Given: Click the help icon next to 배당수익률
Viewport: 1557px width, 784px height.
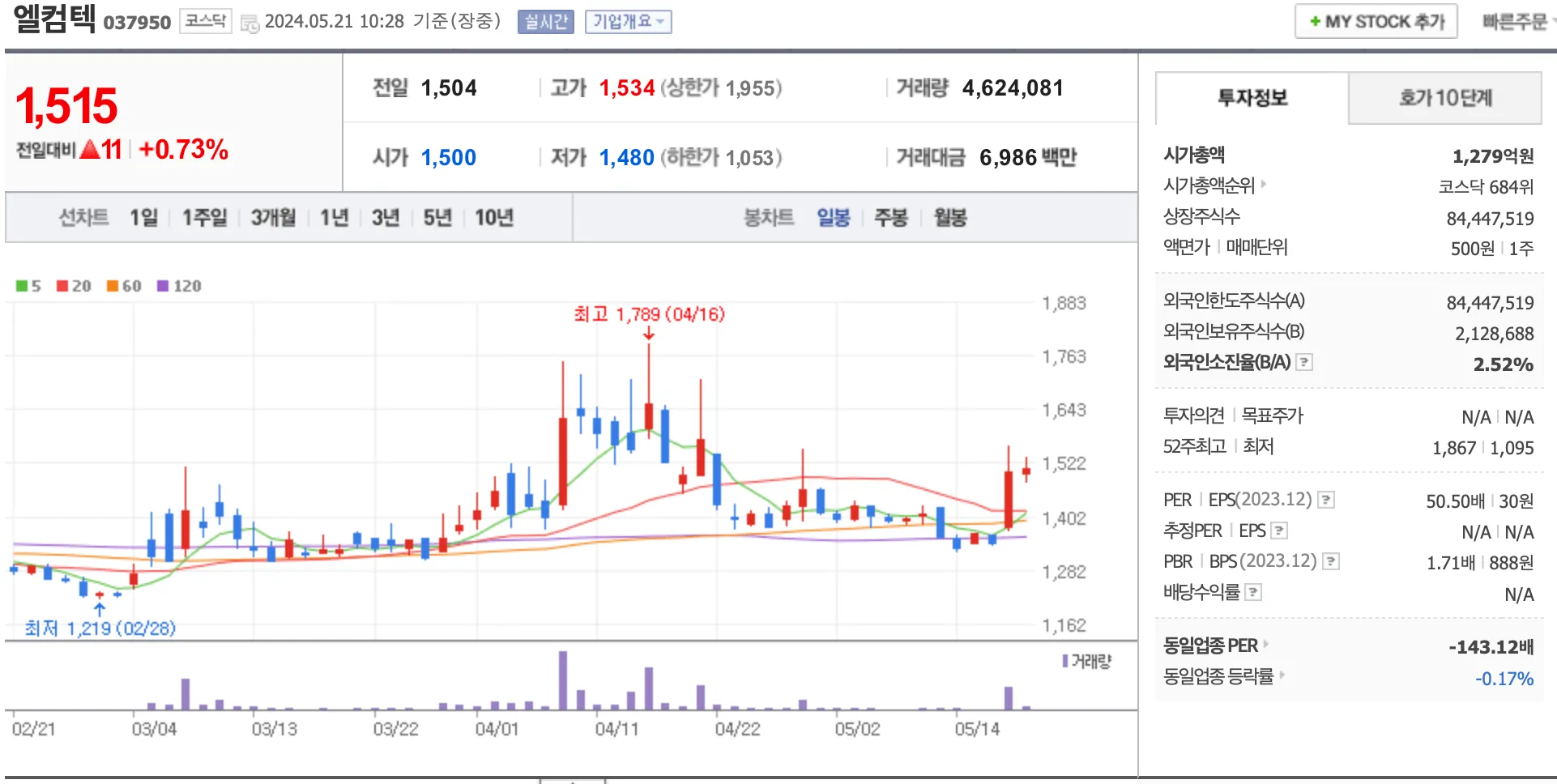Looking at the screenshot, I should point(1253,592).
